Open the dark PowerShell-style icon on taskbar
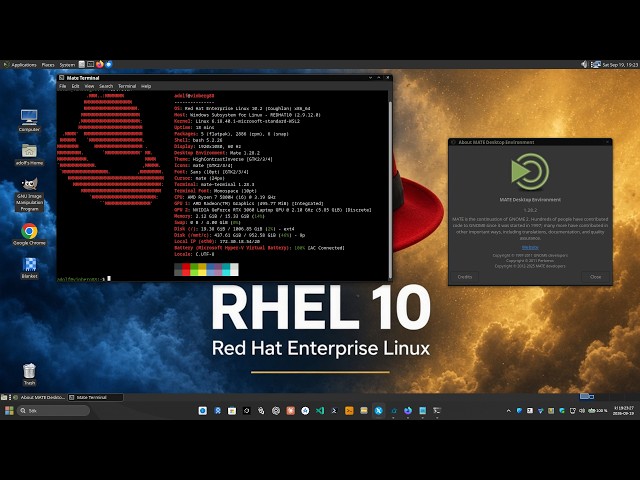 point(334,411)
